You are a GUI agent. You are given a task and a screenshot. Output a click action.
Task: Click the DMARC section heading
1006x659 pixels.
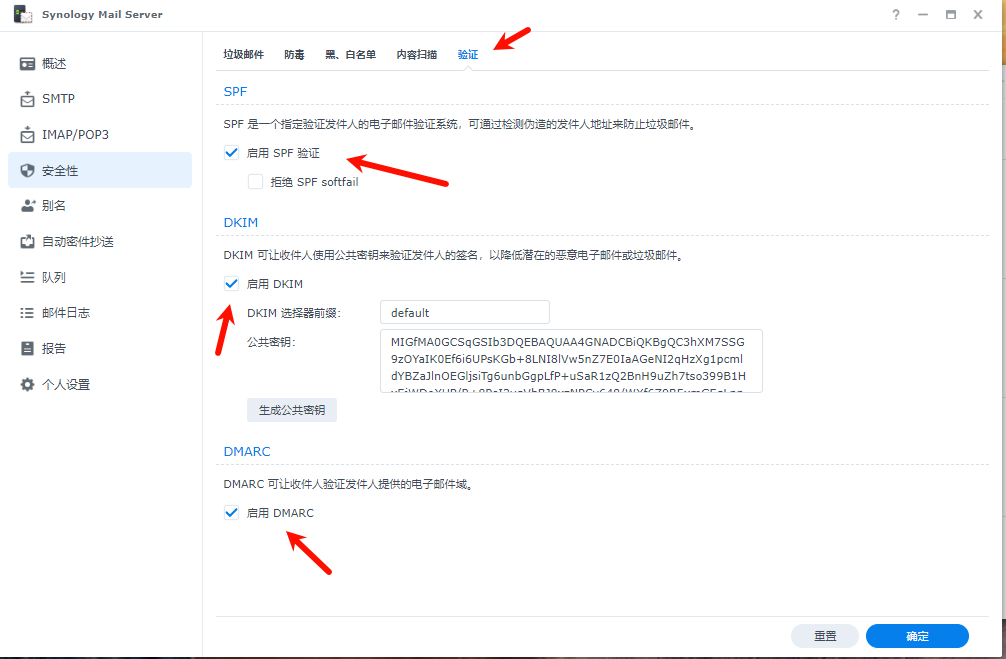click(x=247, y=452)
